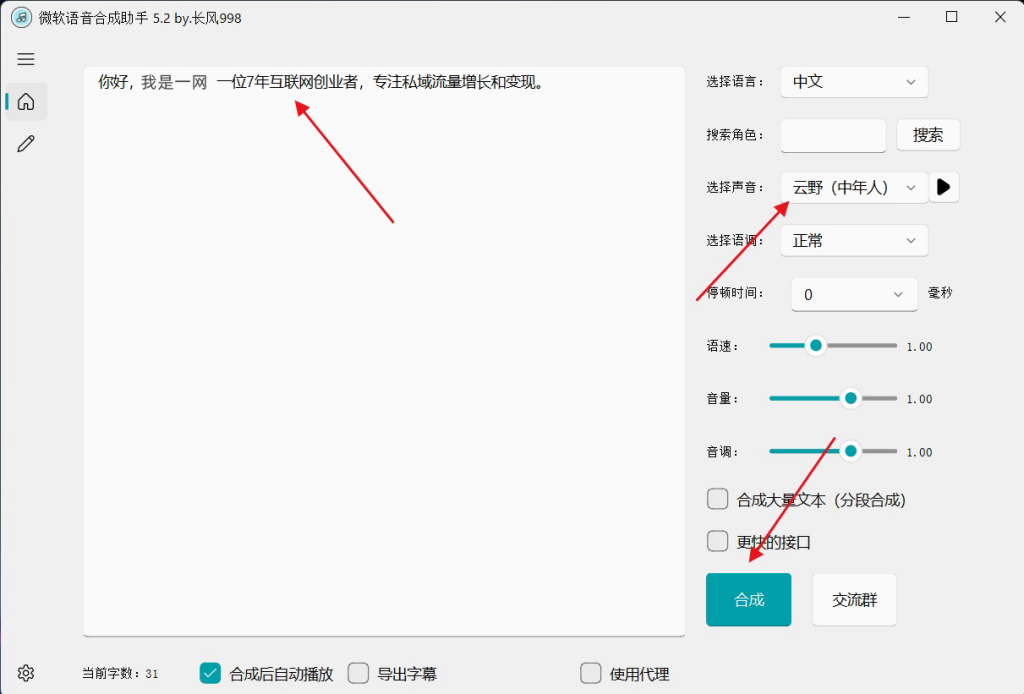Click the 交流群 button
Screen dimensions: 1024x694
[853, 599]
